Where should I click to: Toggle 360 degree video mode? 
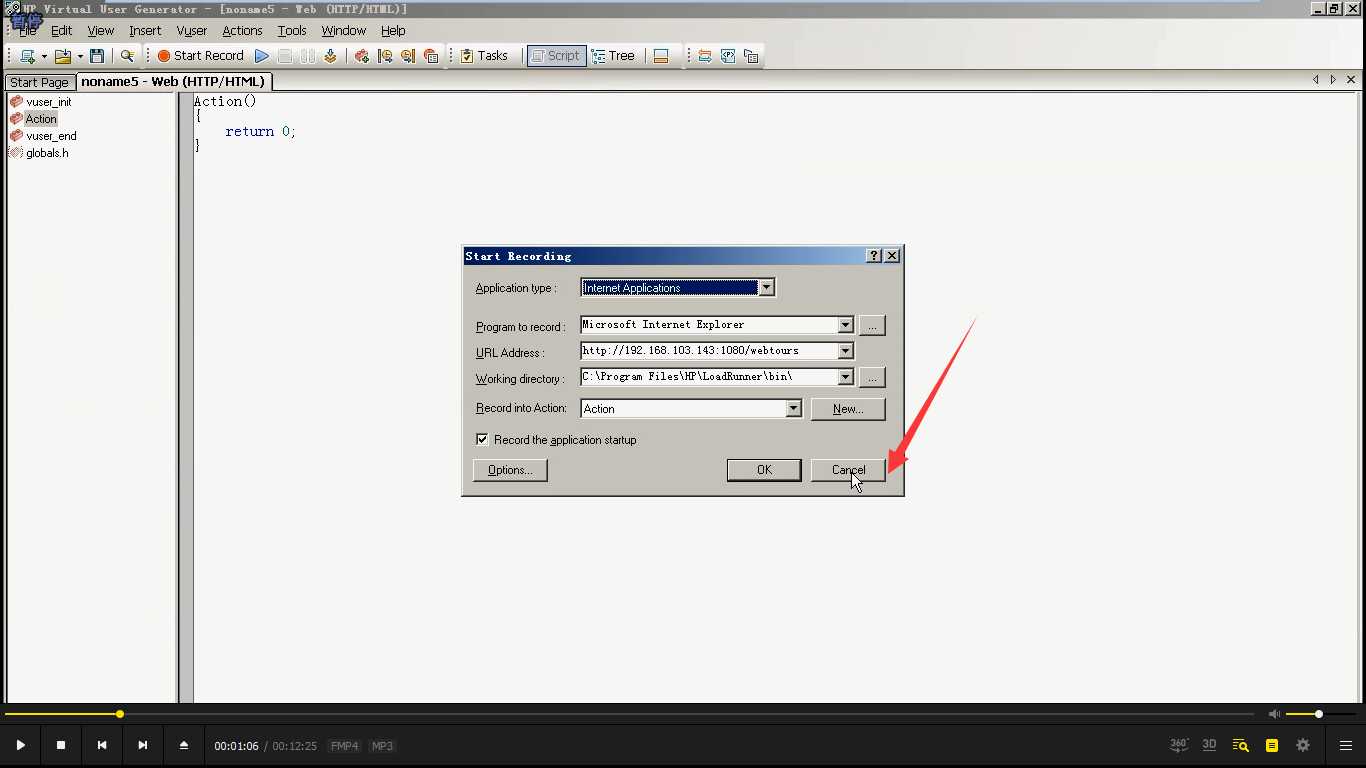coord(1179,745)
